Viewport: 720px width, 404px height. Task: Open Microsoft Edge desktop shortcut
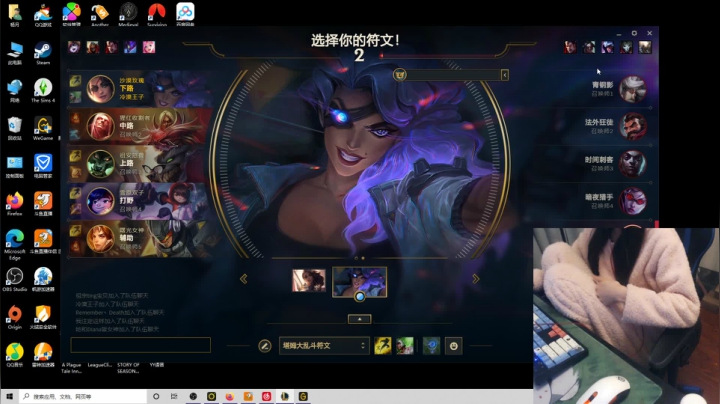[15, 244]
